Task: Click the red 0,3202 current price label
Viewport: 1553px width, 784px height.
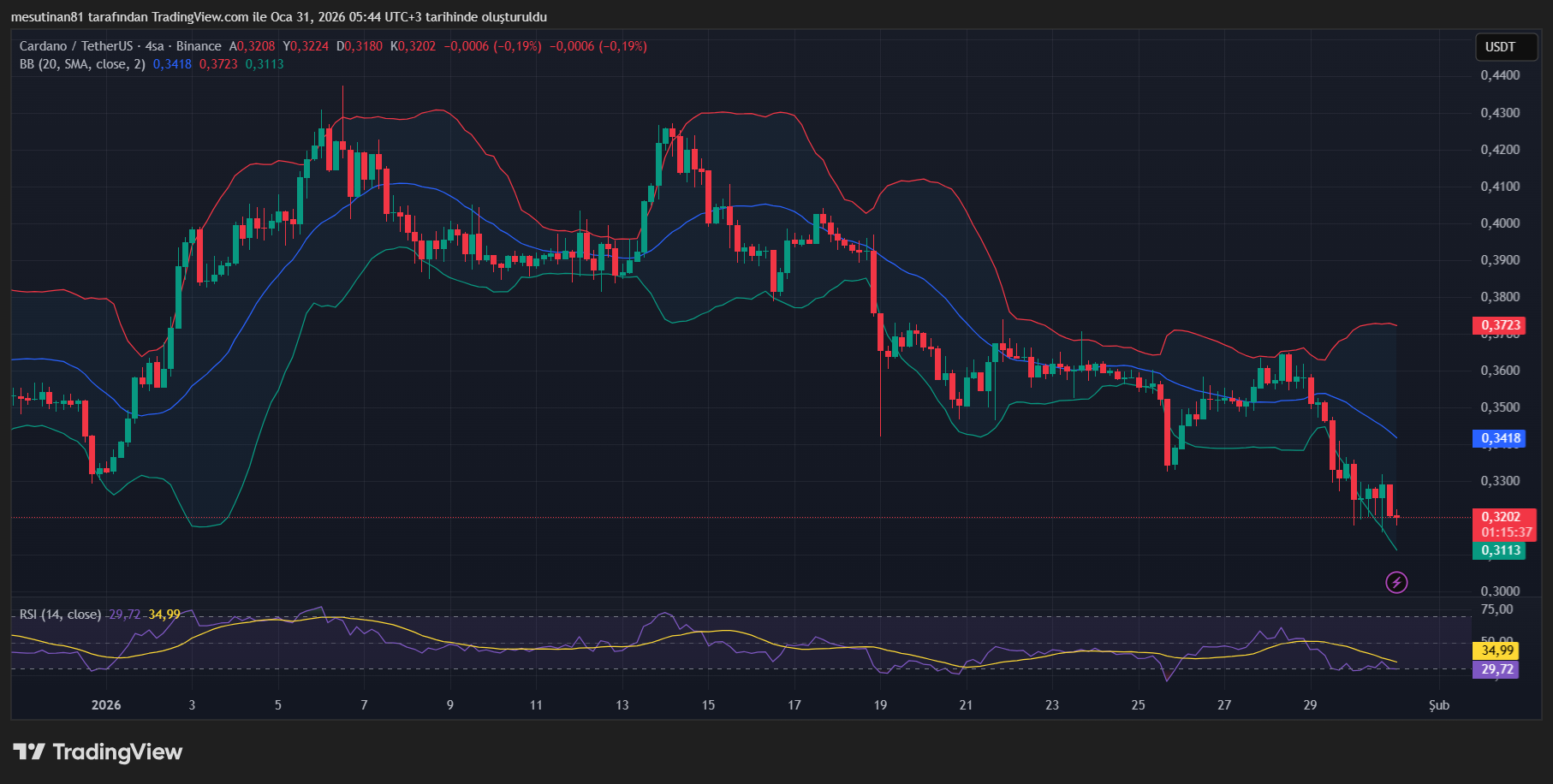Action: coord(1501,517)
